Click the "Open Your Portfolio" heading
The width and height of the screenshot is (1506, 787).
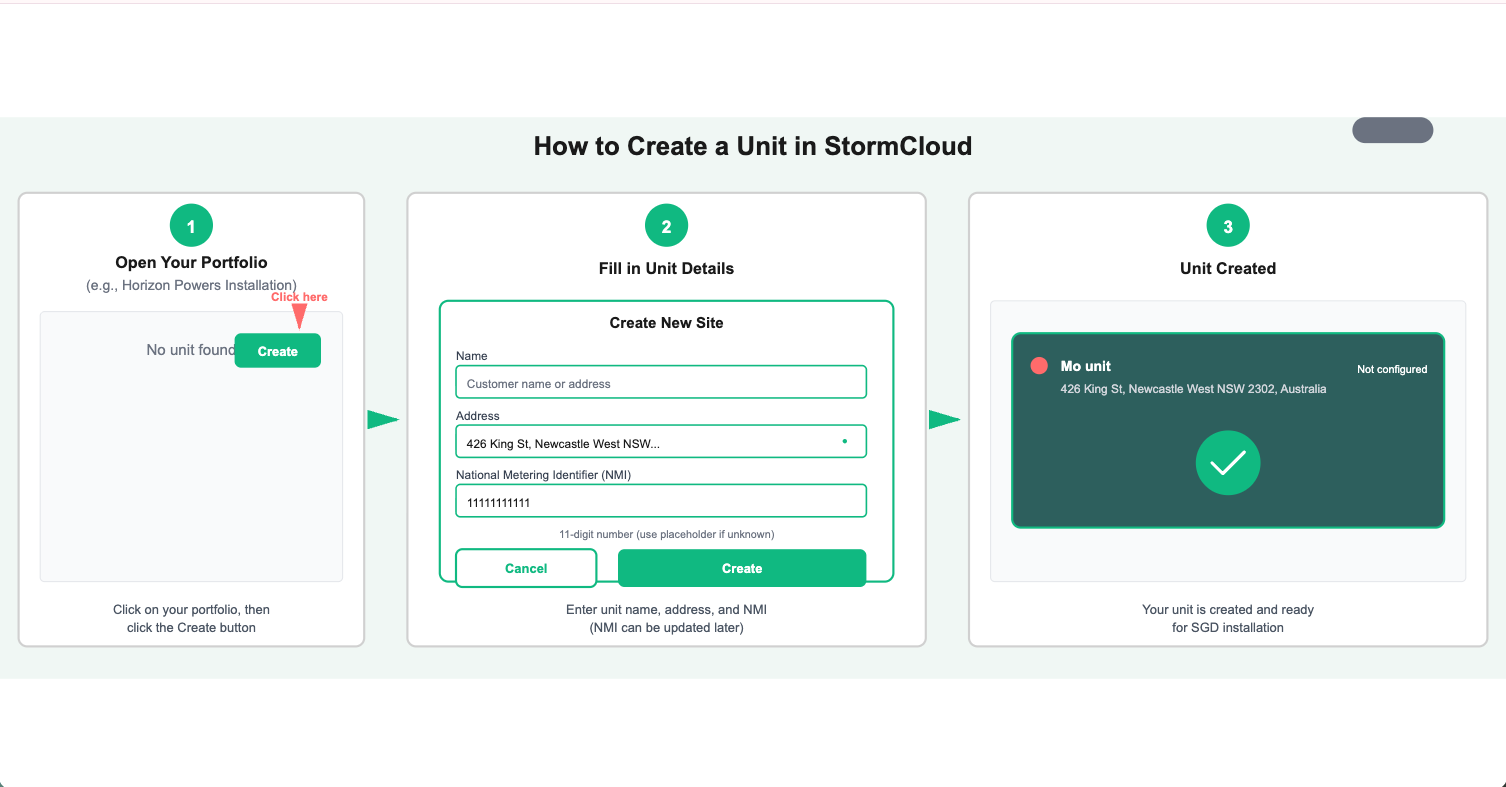click(x=191, y=263)
